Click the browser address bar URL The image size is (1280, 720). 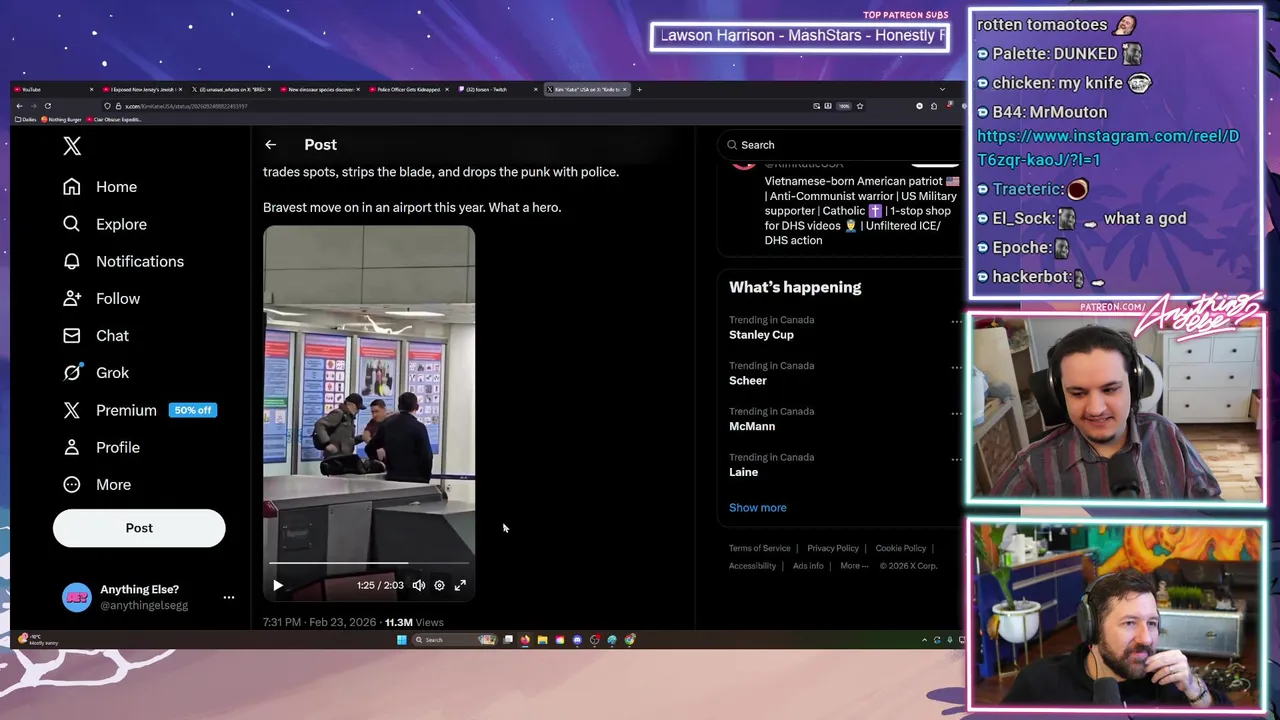[188, 106]
